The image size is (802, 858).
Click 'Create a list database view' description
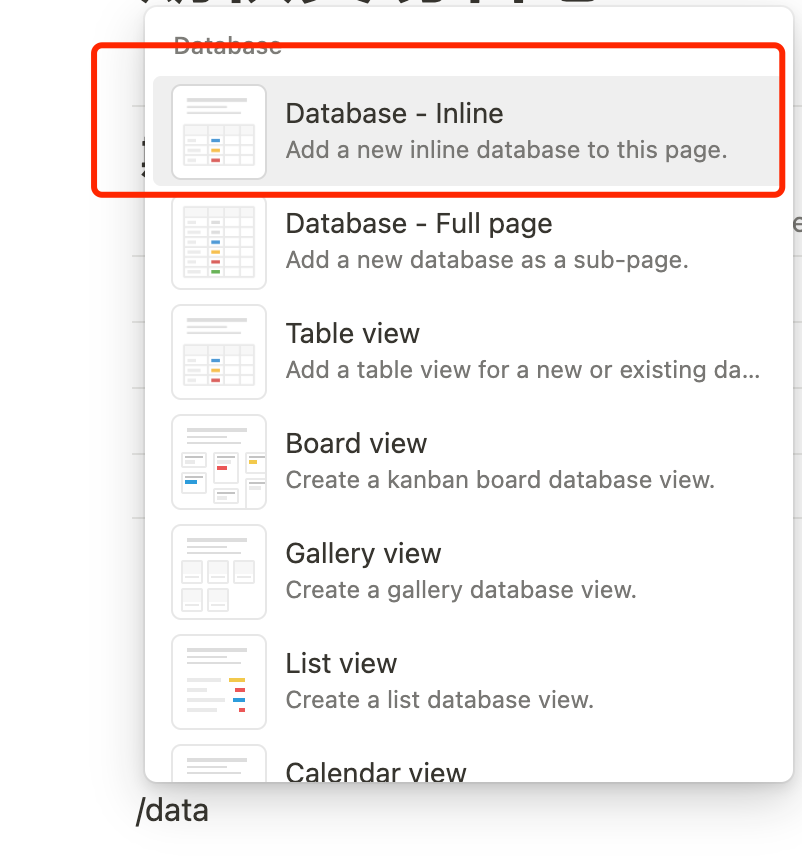tap(440, 700)
